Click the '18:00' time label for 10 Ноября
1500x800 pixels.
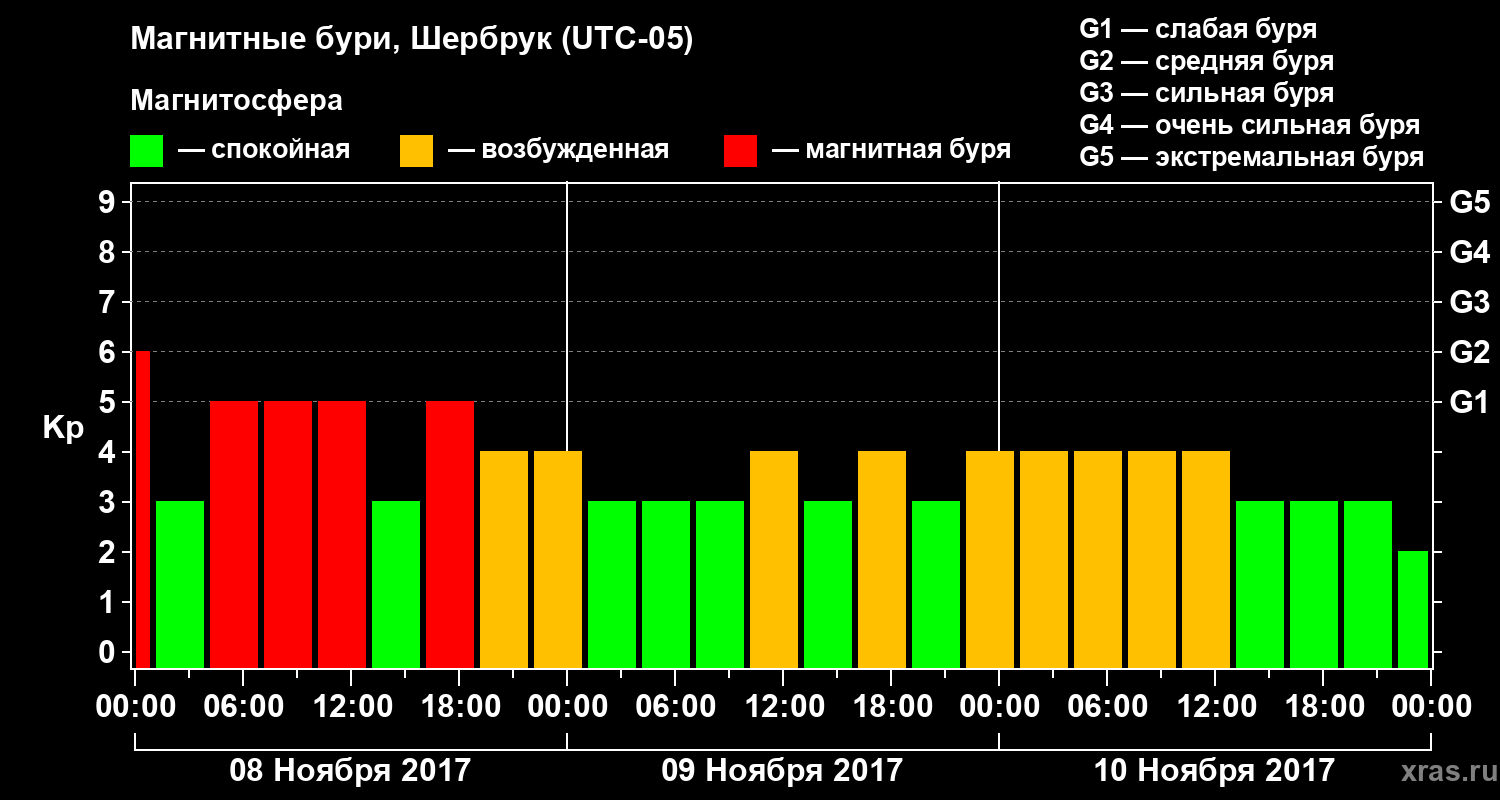tap(1323, 707)
